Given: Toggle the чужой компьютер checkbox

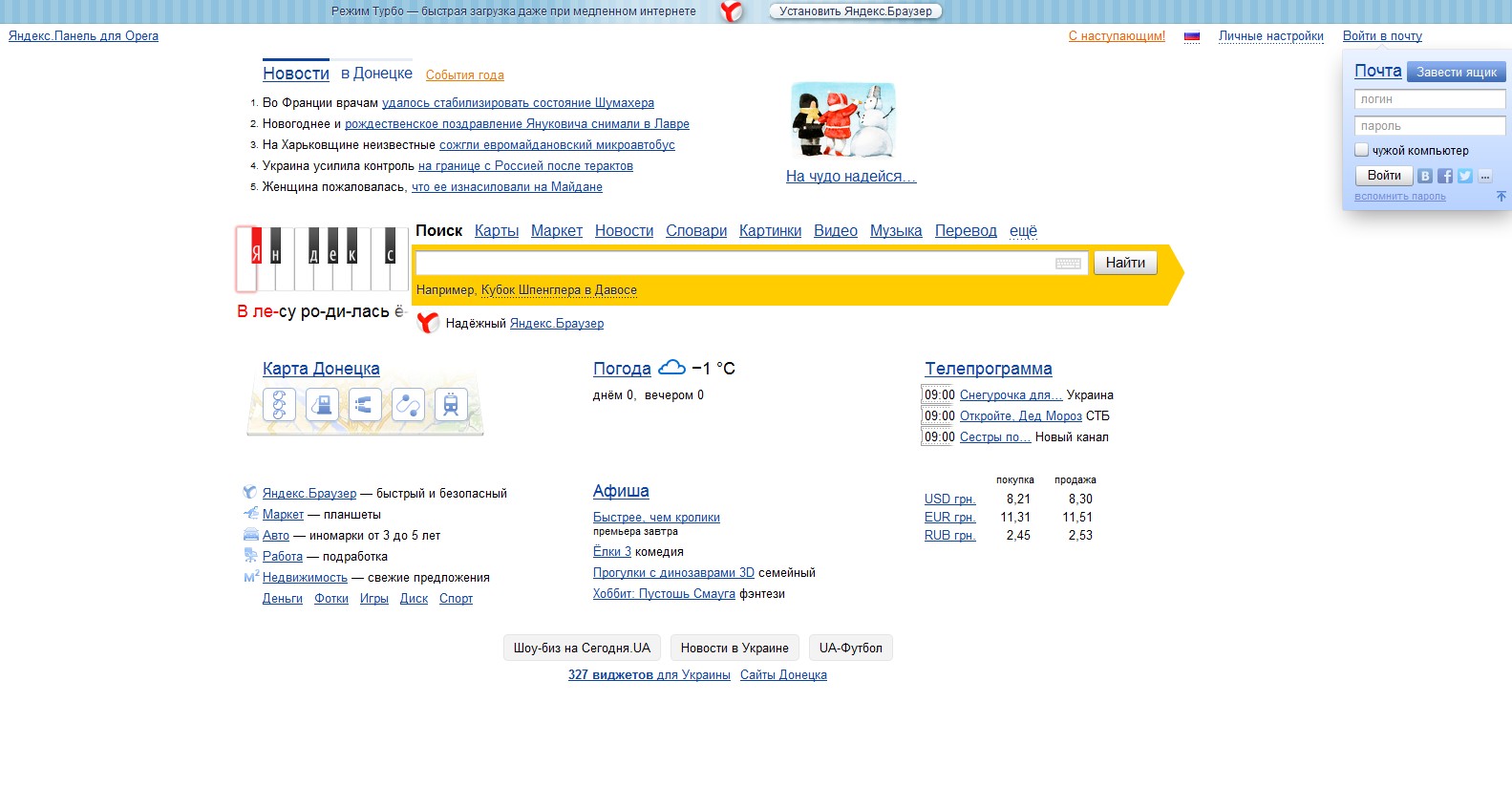Looking at the screenshot, I should pos(1362,150).
